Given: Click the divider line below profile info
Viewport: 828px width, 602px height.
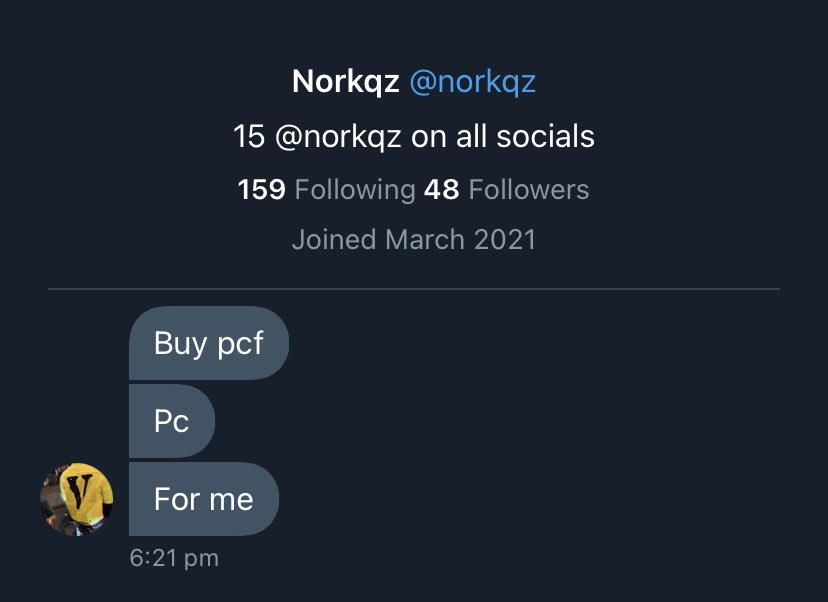Looking at the screenshot, I should click(413, 289).
